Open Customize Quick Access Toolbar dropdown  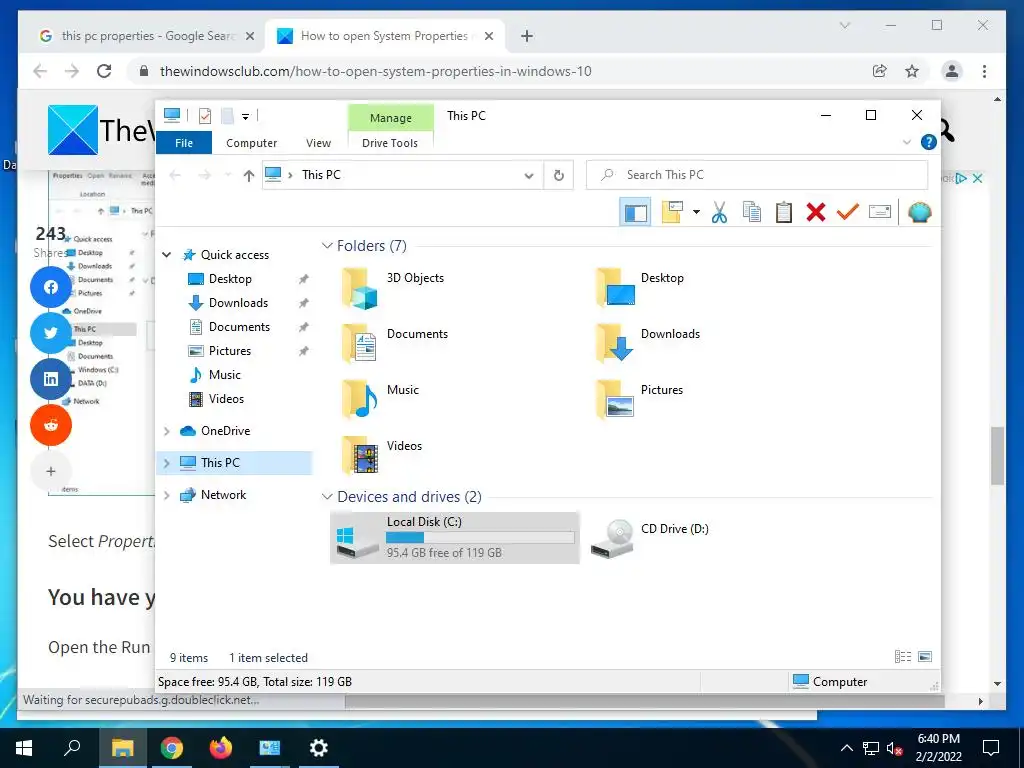pyautogui.click(x=246, y=117)
